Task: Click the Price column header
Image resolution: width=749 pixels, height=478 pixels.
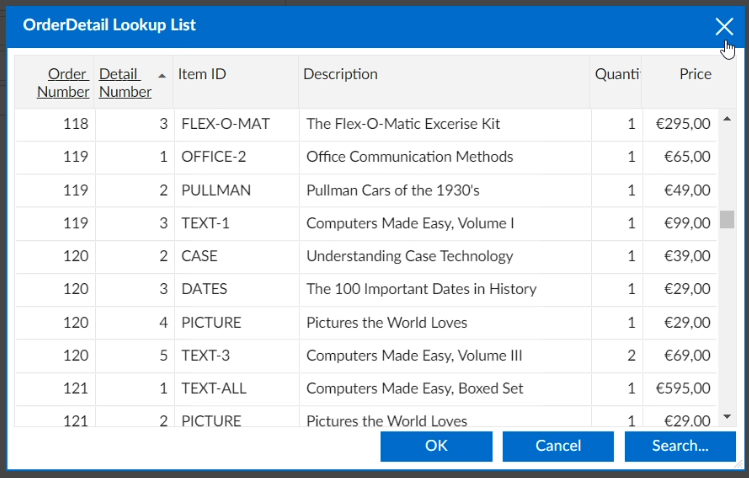Action: click(x=695, y=74)
